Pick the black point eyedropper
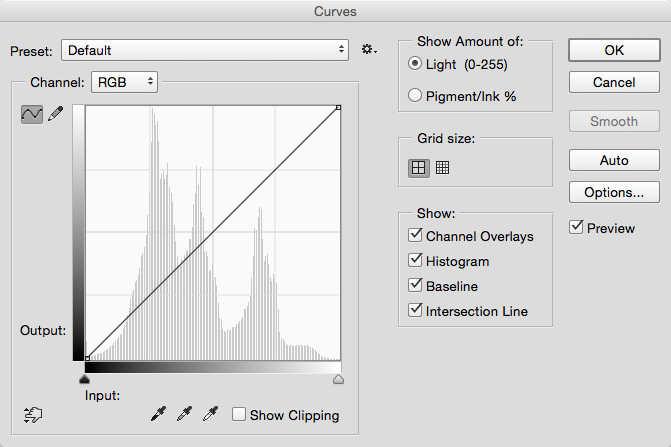The width and height of the screenshot is (671, 447). point(158,414)
